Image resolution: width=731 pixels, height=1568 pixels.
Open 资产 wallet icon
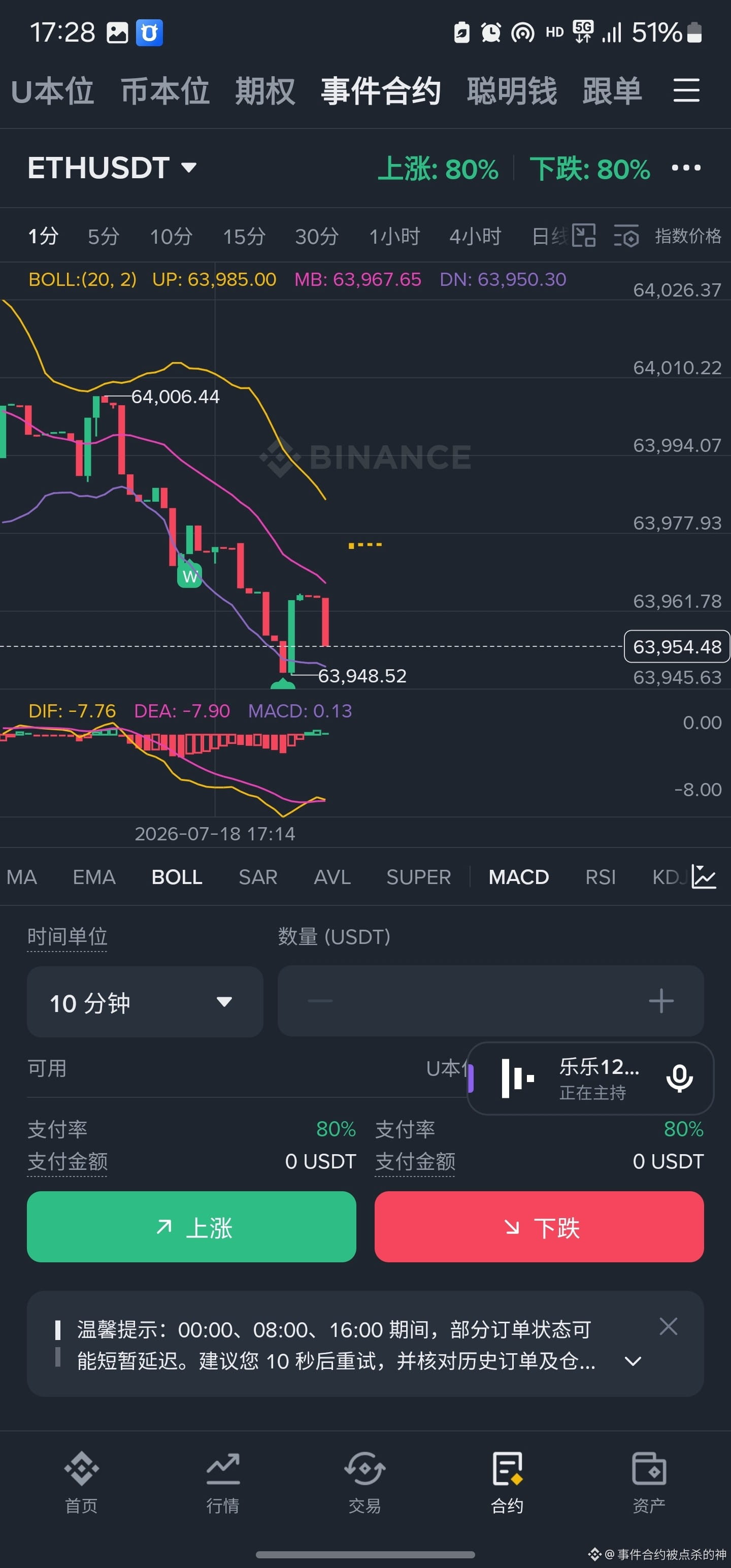pyautogui.click(x=649, y=1469)
